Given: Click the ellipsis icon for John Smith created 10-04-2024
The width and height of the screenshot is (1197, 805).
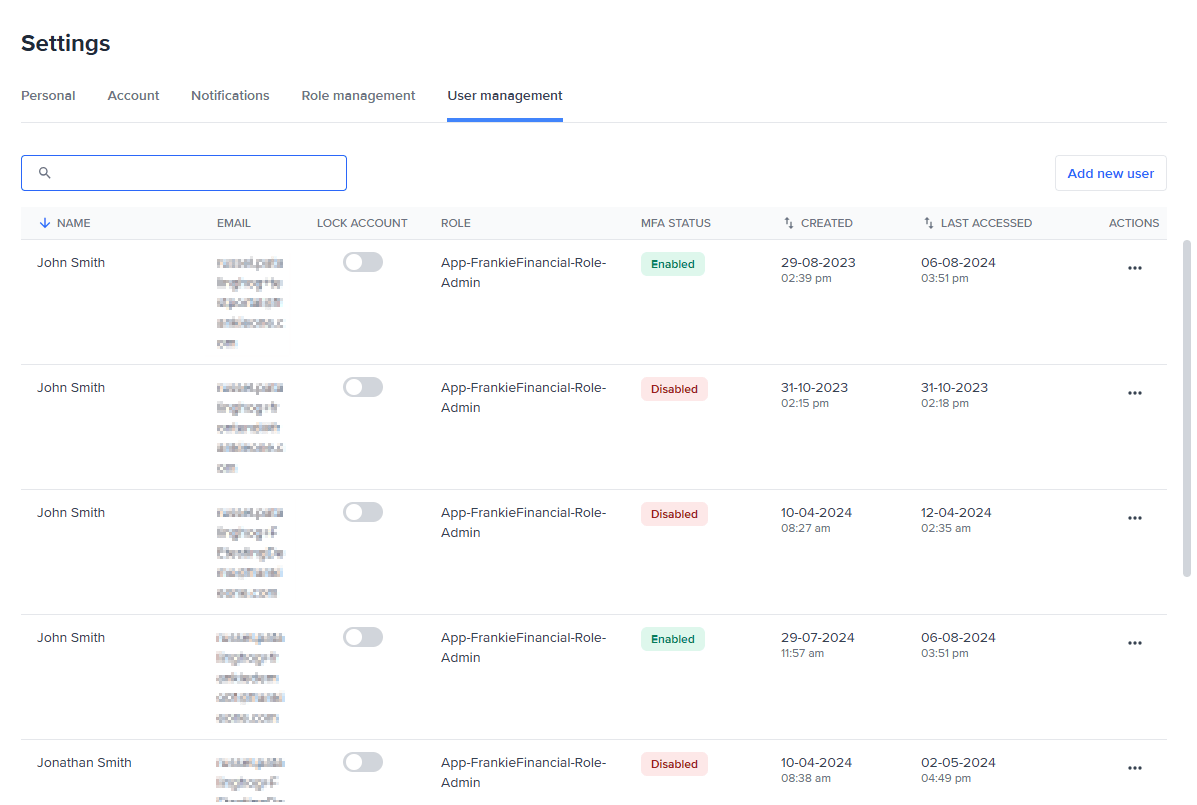Looking at the screenshot, I should (1134, 518).
